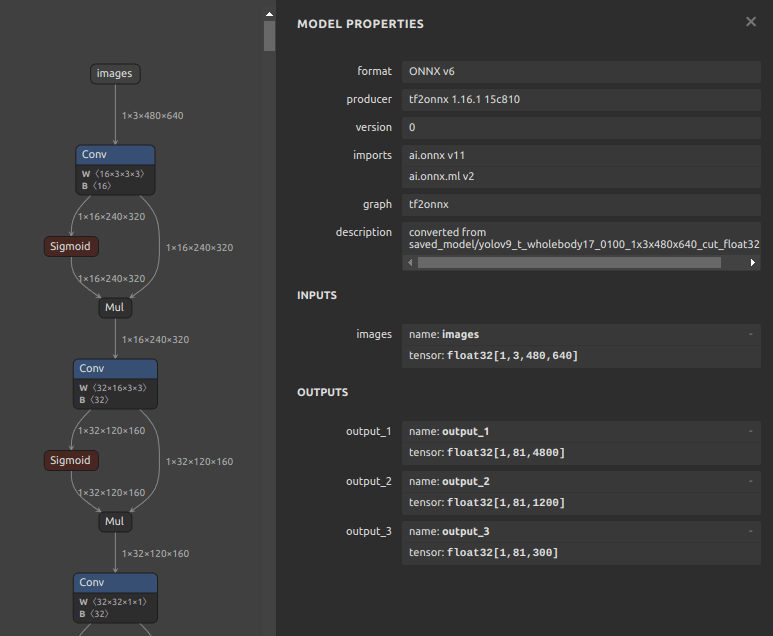
Task: Click the 1×16×240×320 label below the first Mul
Action: pos(155,340)
